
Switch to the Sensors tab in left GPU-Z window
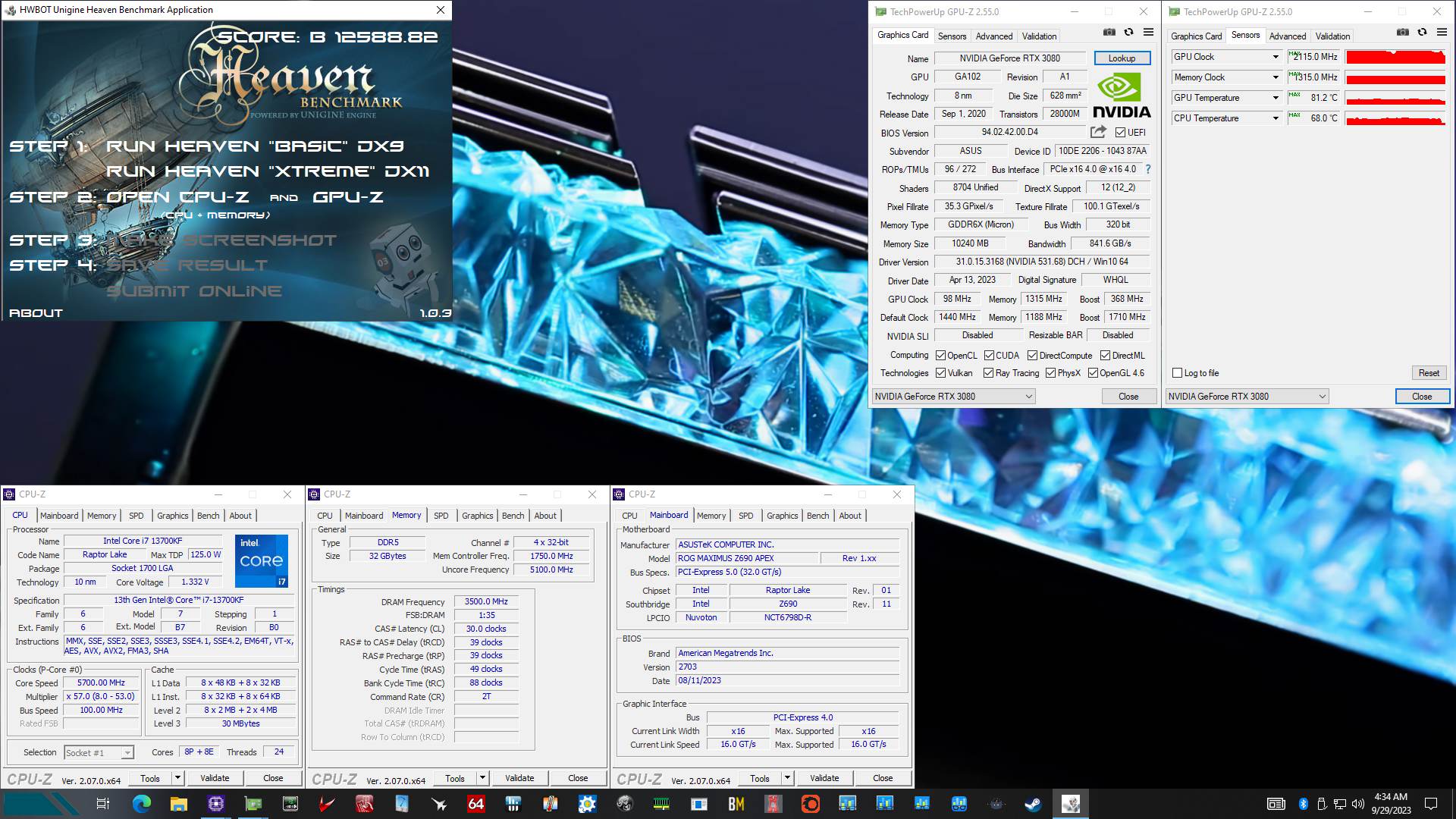pyautogui.click(x=952, y=36)
